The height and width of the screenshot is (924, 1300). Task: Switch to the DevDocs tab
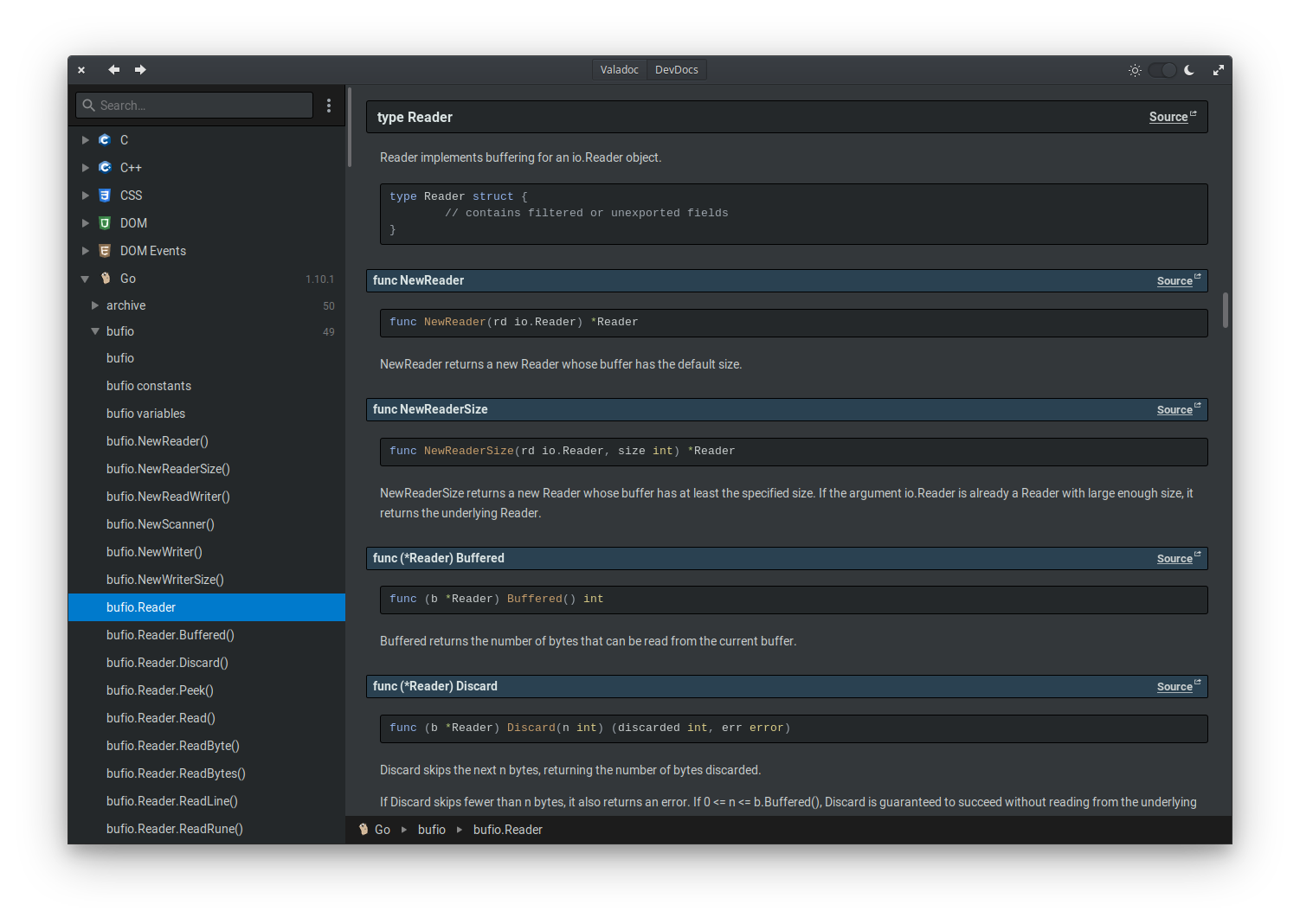tap(676, 70)
